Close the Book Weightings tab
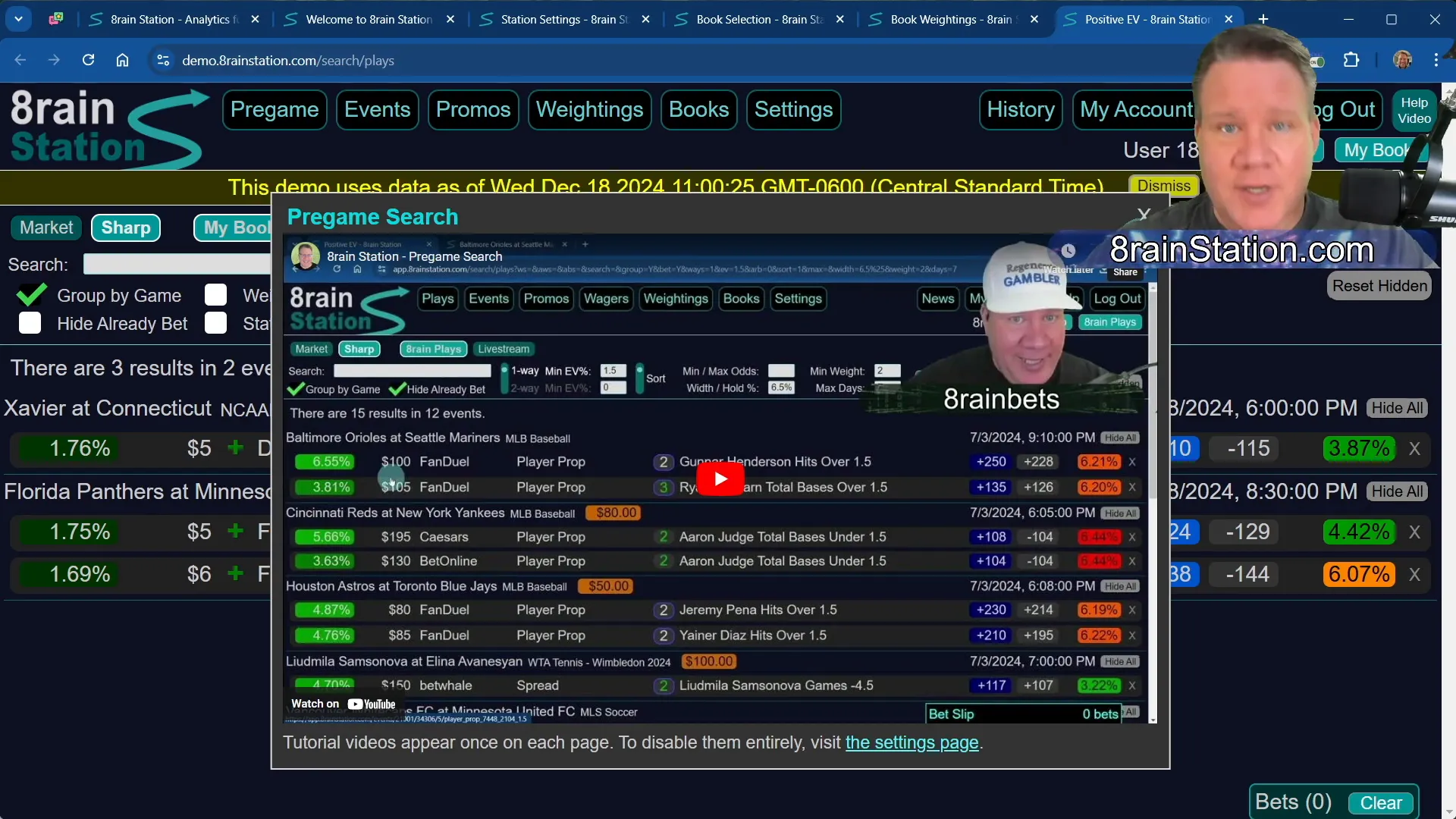This screenshot has width=1456, height=819. click(1034, 19)
